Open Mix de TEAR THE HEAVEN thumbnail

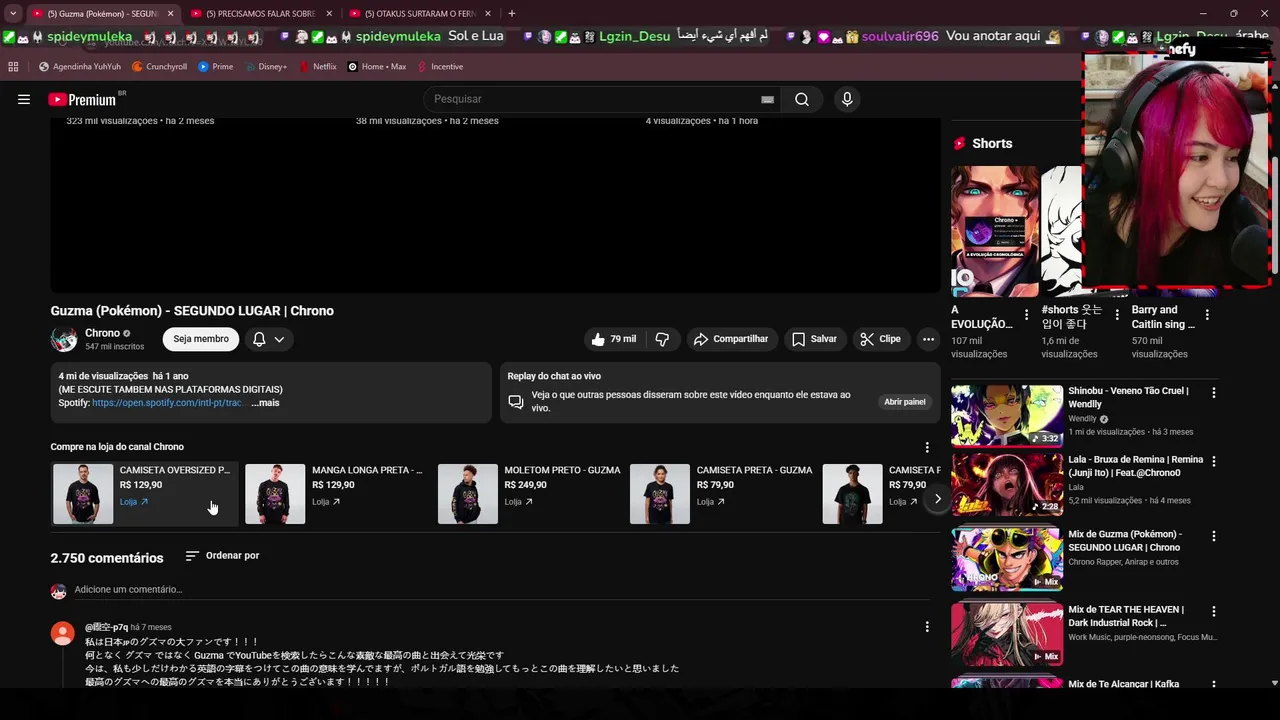[1007, 634]
